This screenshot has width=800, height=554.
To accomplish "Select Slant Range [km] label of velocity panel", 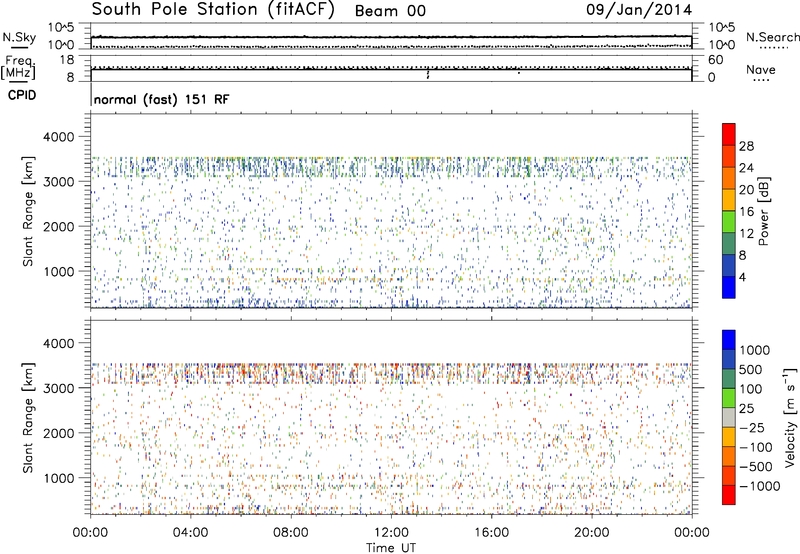I will [28, 418].
